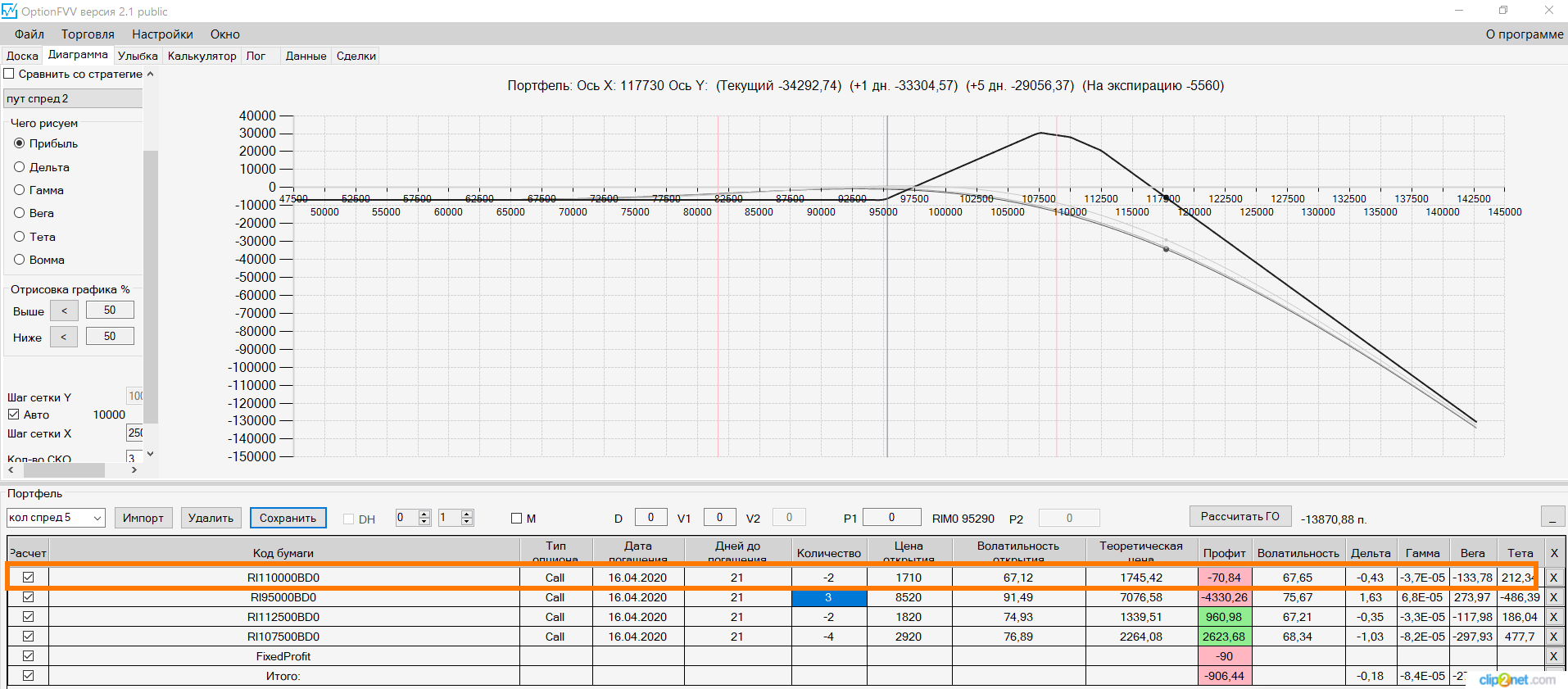Toggle the M checkbox
This screenshot has height=689, width=1568.
coord(516,519)
